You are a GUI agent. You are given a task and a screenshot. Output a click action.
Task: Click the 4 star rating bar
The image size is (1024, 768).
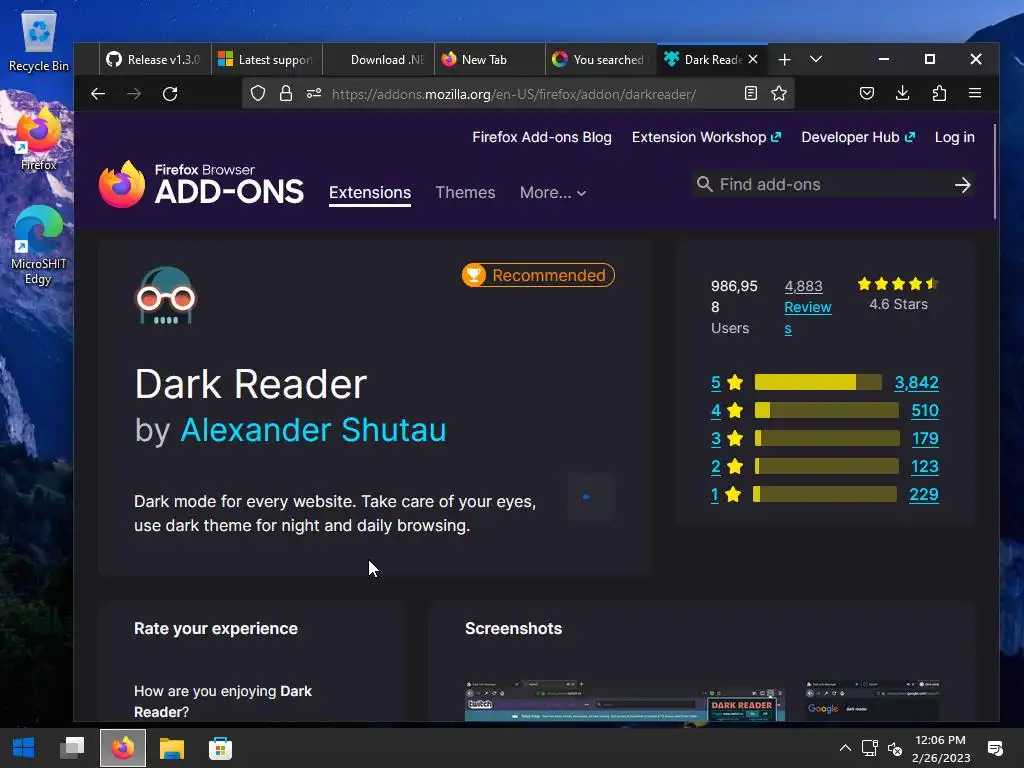point(826,410)
